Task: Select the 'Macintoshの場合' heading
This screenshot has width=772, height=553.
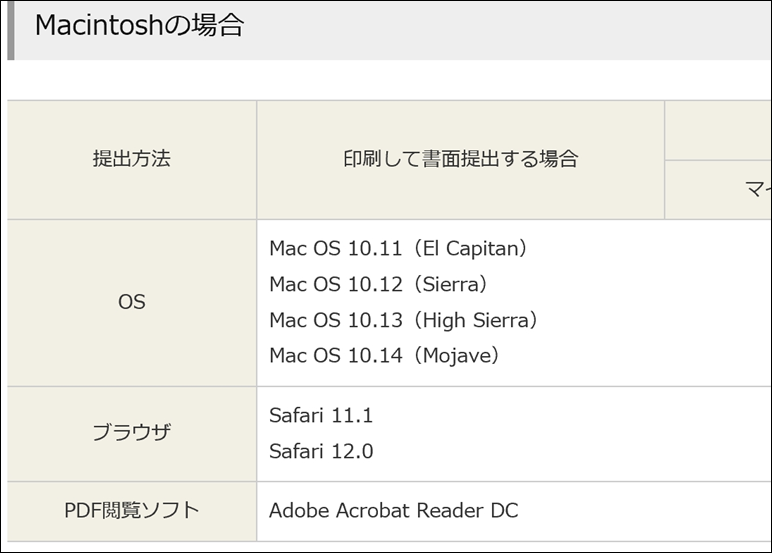Action: click(x=139, y=25)
